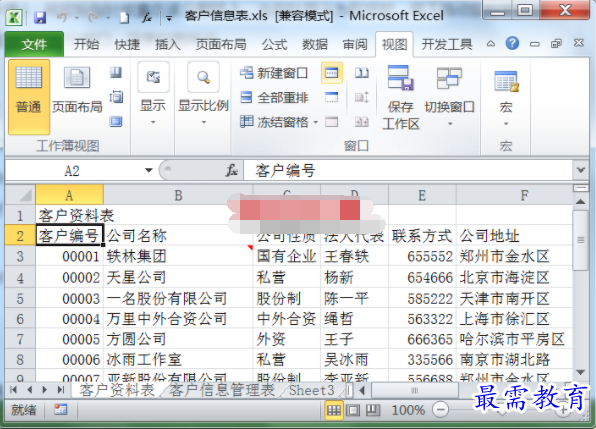Click the macro recording icon in status bar
The width and height of the screenshot is (596, 429).
(x=61, y=410)
